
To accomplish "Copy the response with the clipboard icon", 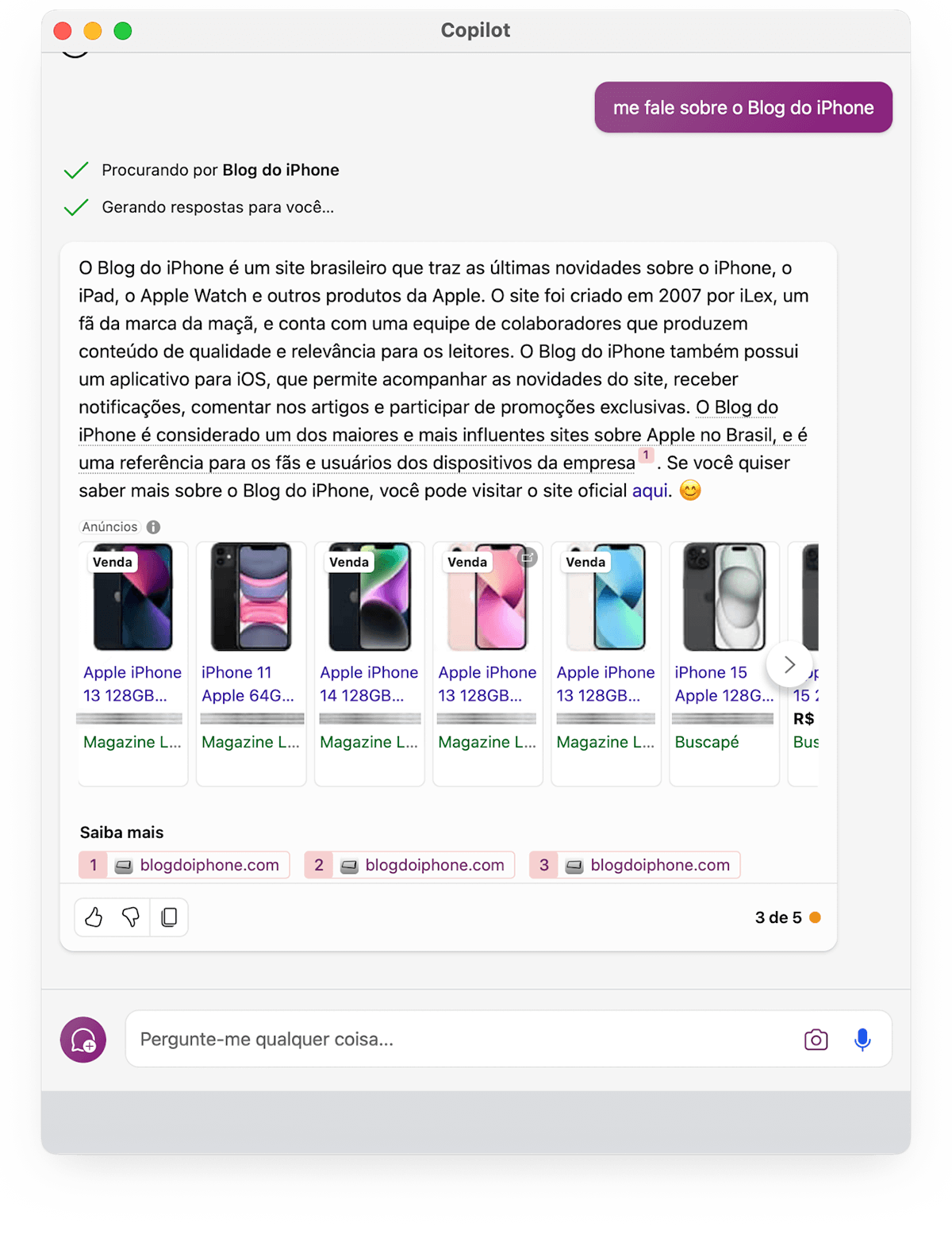I will [x=169, y=917].
